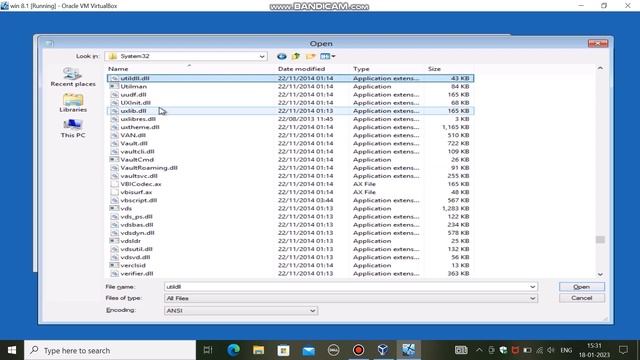
Task: Expand the Files of type dropdown
Action: click(532, 298)
